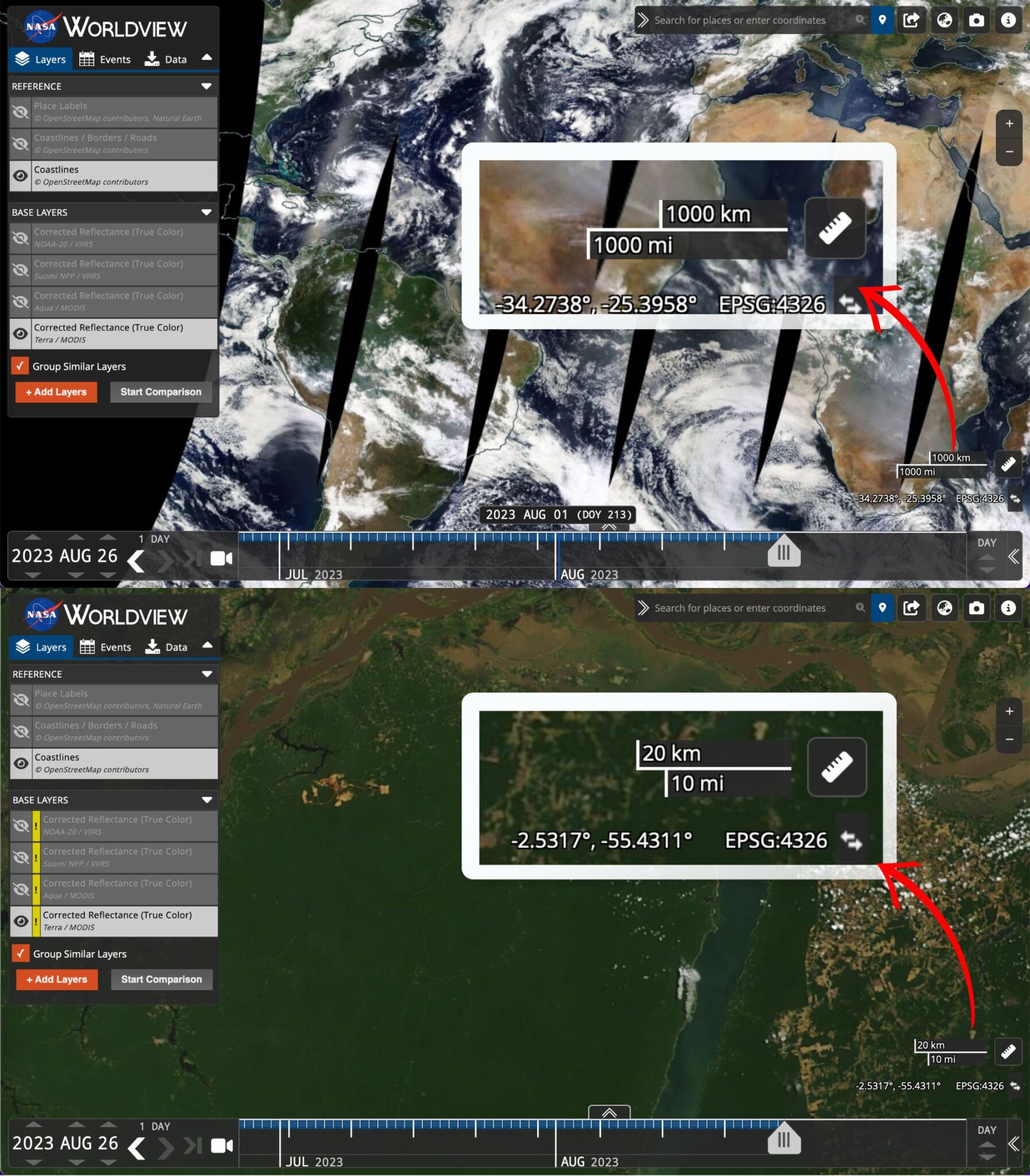Viewport: 1030px width, 1176px height.
Task: Zoom in with plus button in upper map
Action: [1009, 123]
